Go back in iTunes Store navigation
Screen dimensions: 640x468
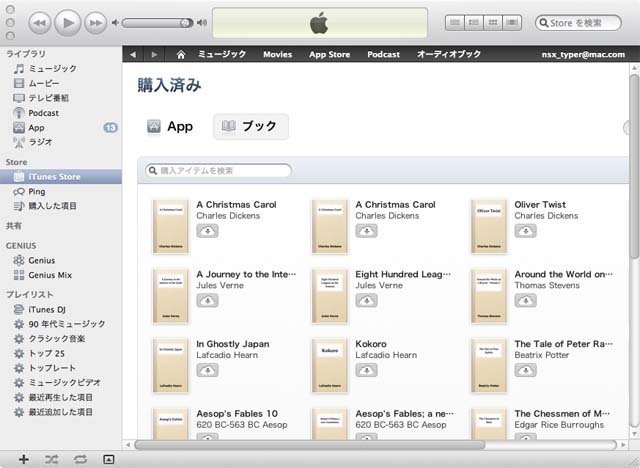coord(133,54)
